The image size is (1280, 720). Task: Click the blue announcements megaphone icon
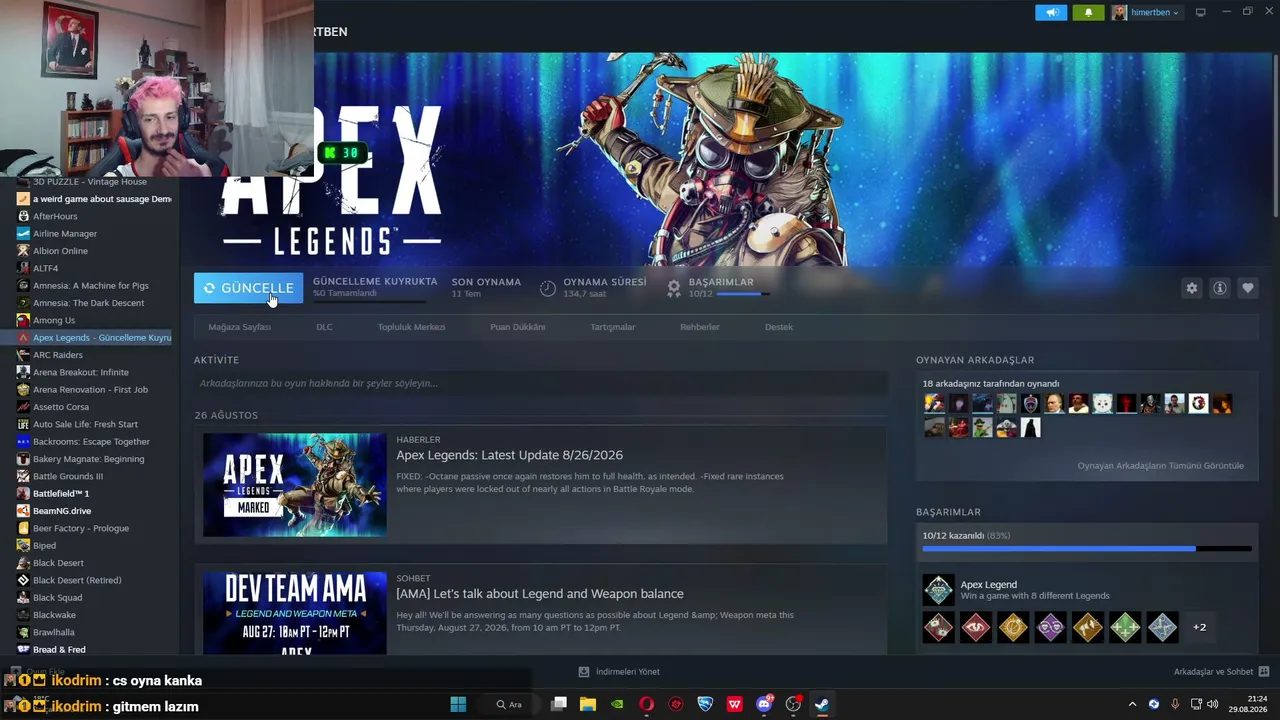pyautogui.click(x=1051, y=12)
